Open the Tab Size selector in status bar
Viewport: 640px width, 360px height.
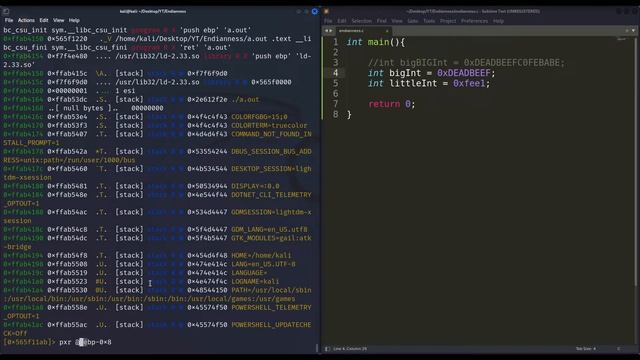(586, 349)
